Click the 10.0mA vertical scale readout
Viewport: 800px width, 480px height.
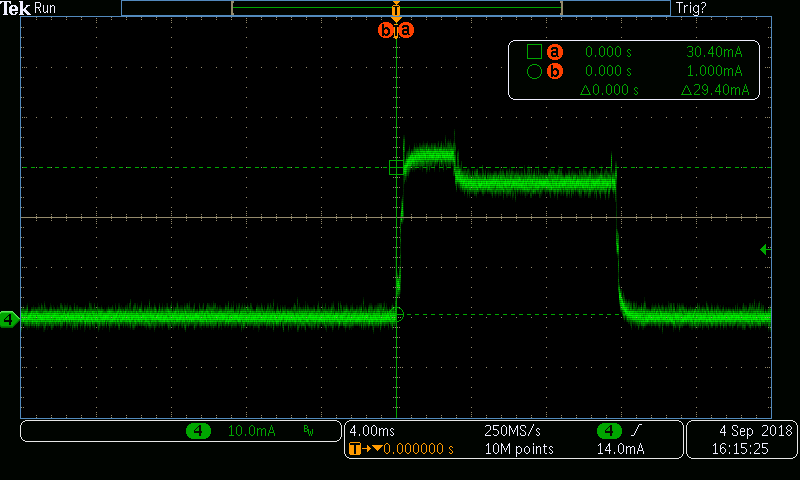pyautogui.click(x=250, y=431)
